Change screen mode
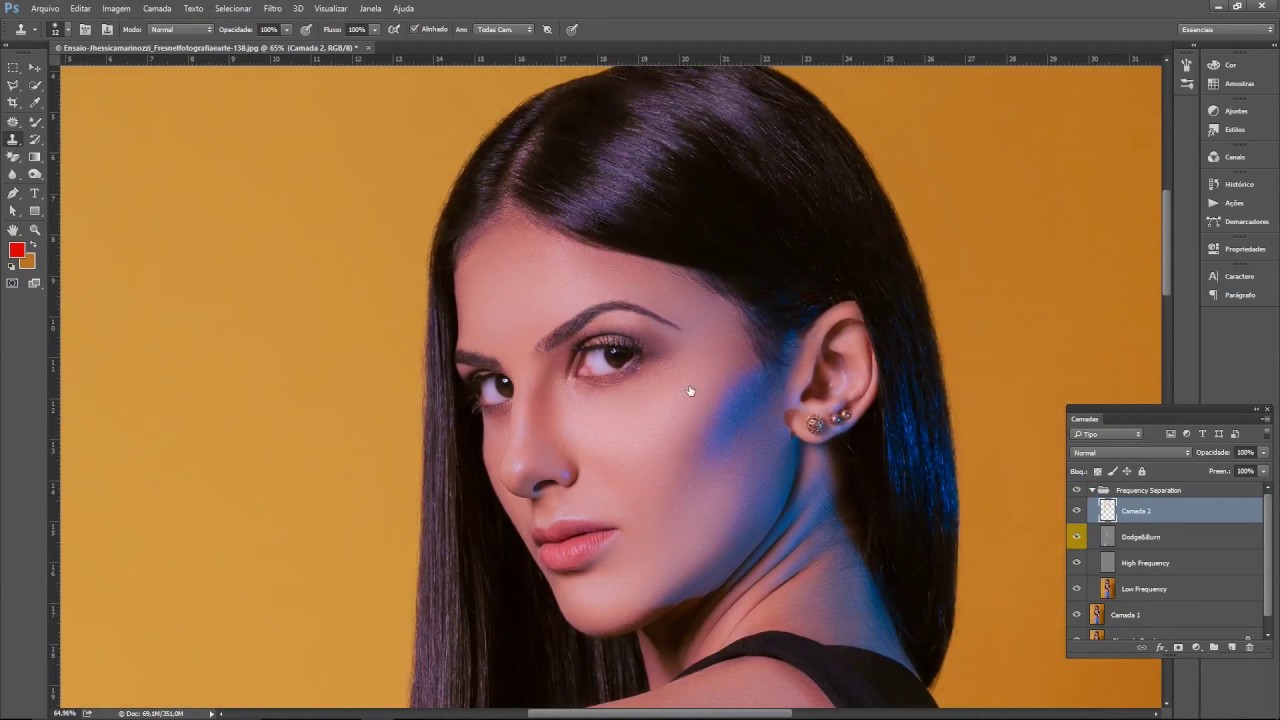1280x720 pixels. [34, 283]
